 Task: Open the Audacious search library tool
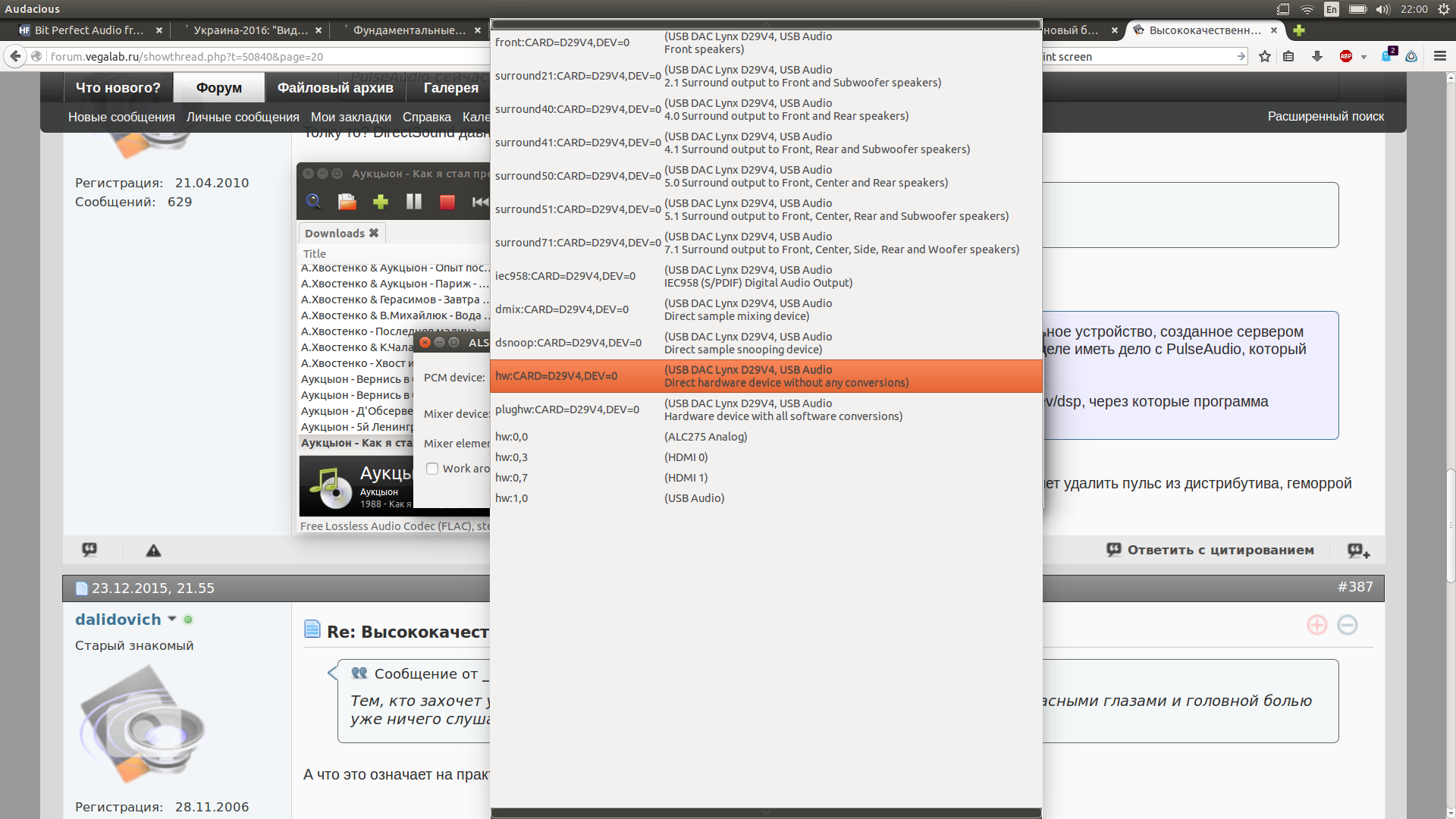[313, 202]
